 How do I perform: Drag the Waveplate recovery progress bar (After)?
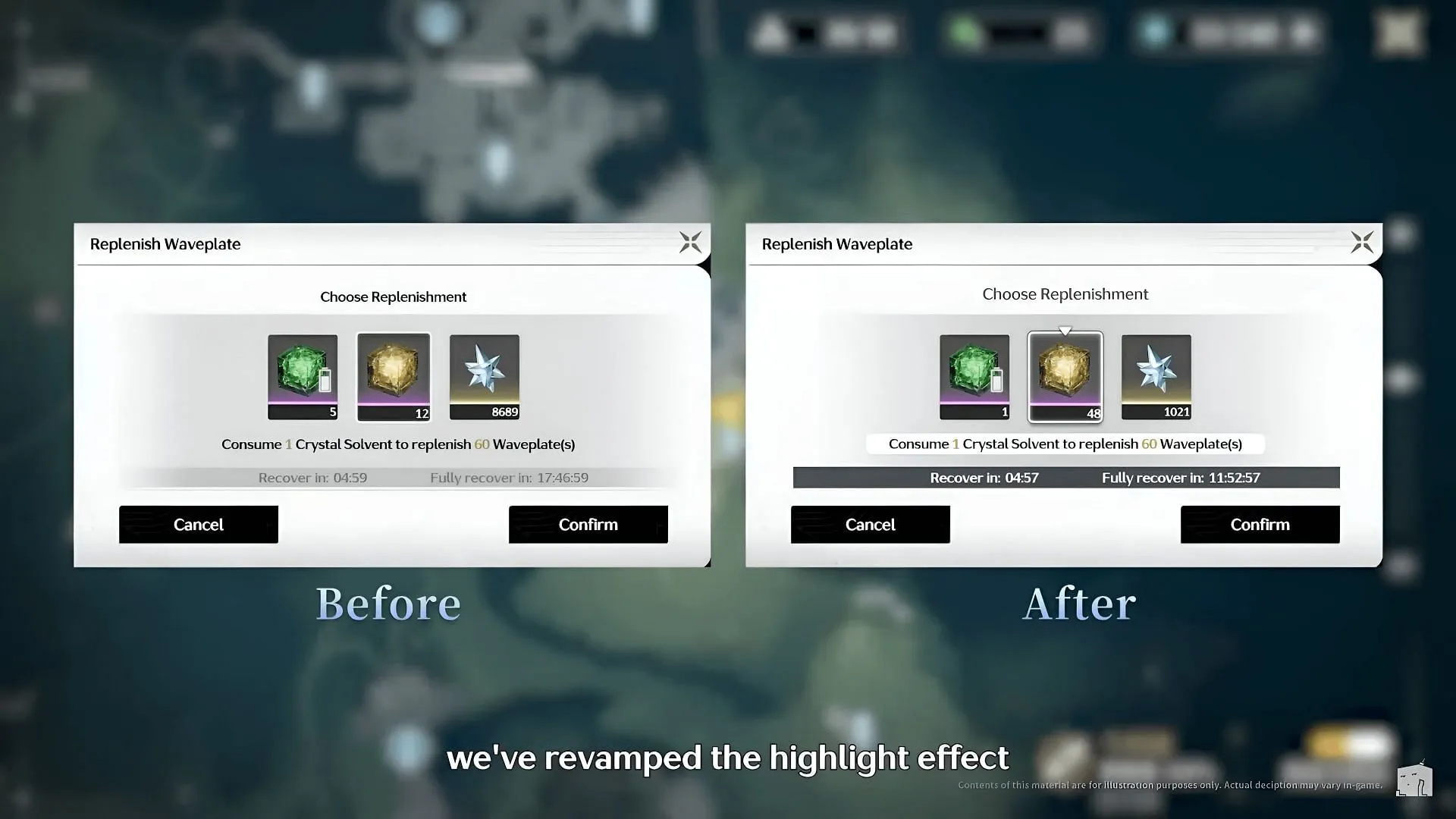[x=1065, y=477]
